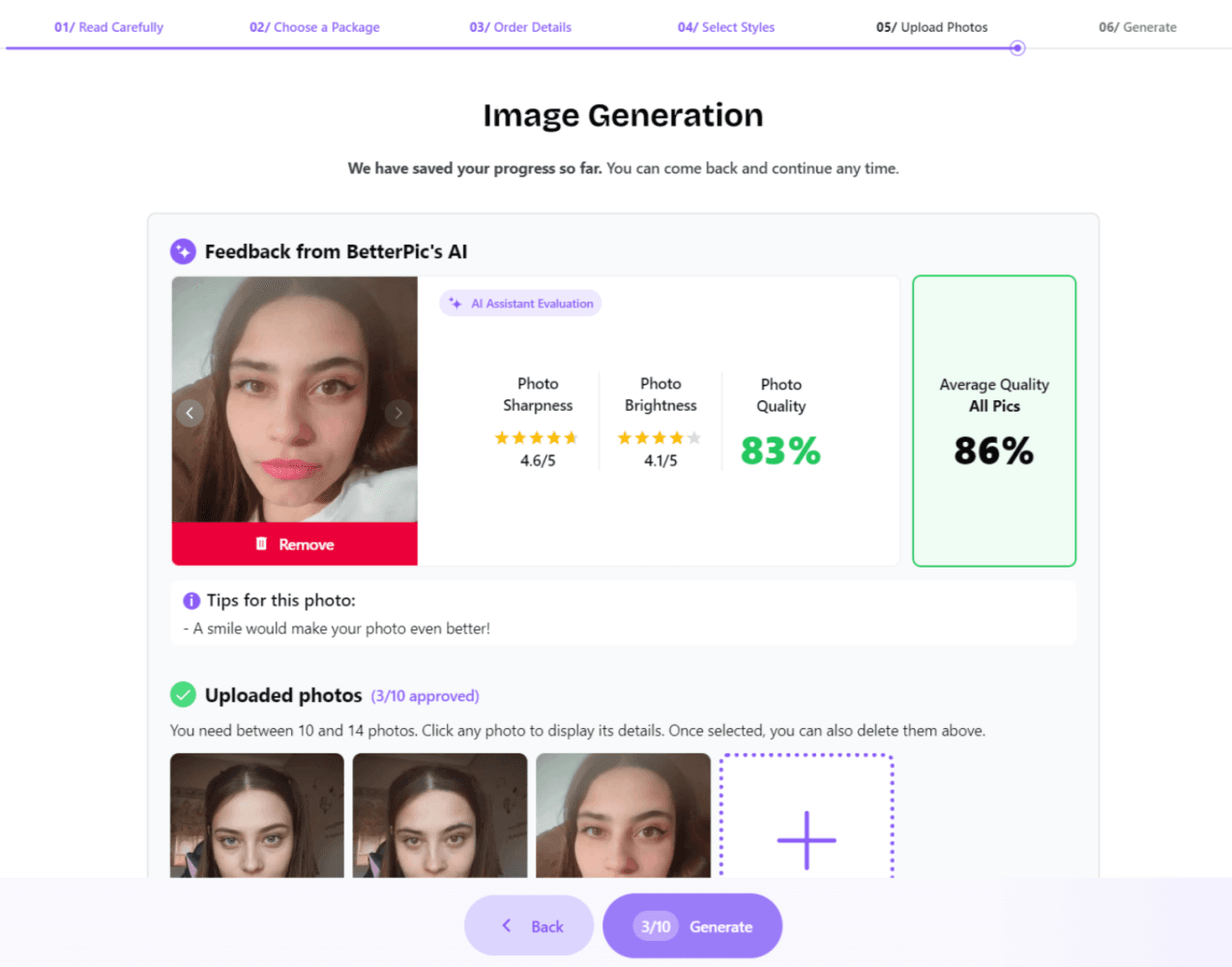The width and height of the screenshot is (1232, 967).
Task: Click the green checkmark beside Uploaded photos
Action: [x=184, y=694]
